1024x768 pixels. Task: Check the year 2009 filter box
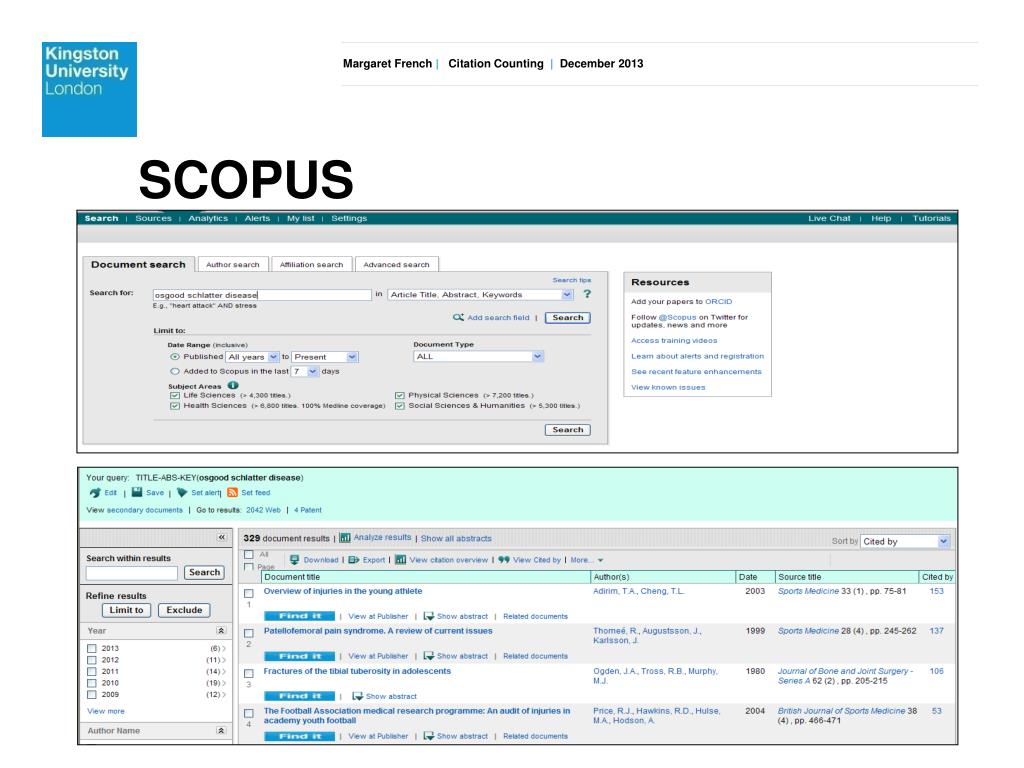92,695
